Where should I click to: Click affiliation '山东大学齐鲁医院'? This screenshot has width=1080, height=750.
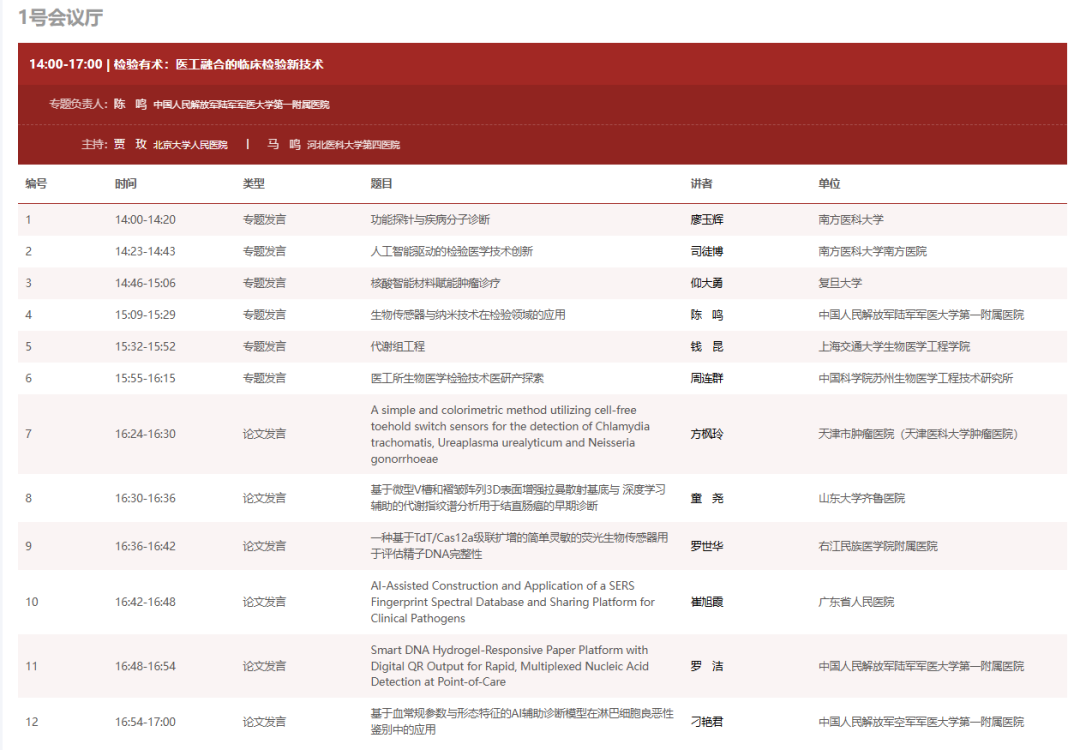point(862,498)
